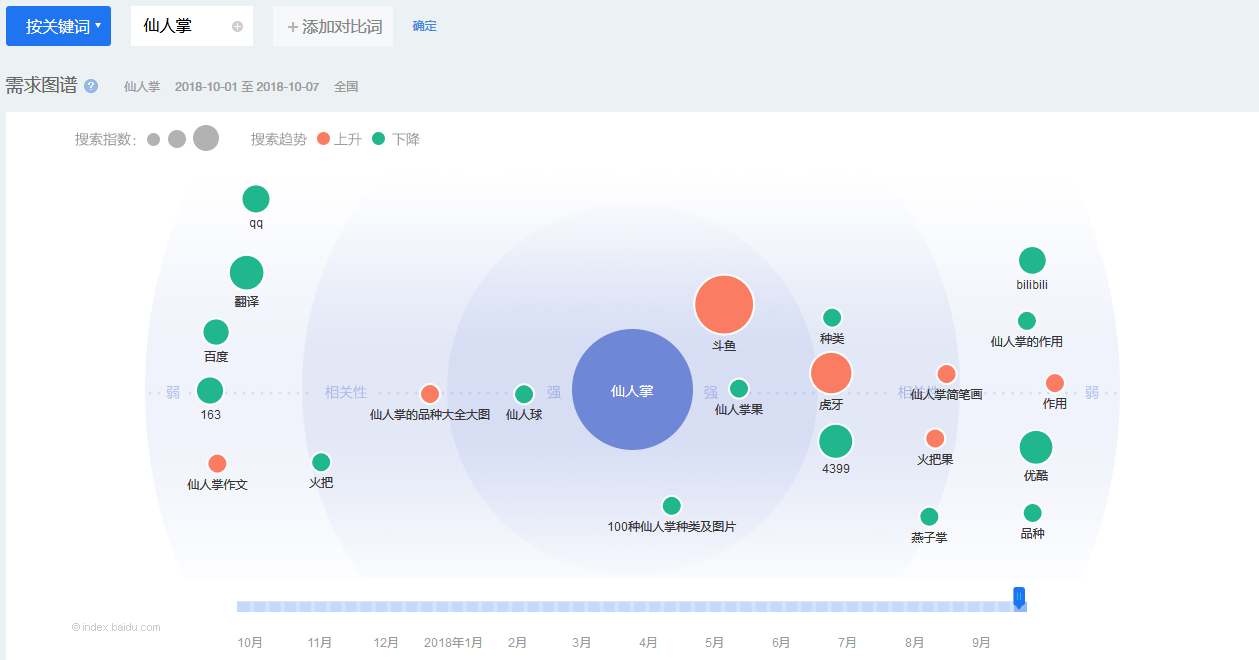1259x660 pixels.
Task: Click the blue timeline slider handle
Action: click(x=1019, y=598)
